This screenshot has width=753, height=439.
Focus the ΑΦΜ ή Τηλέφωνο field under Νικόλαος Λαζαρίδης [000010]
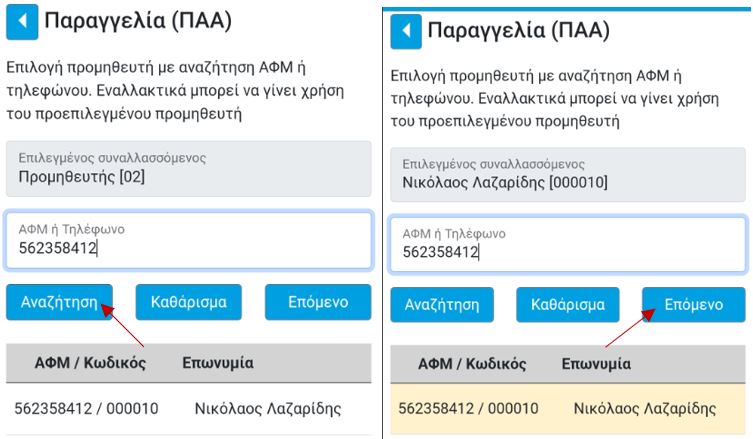pos(567,243)
